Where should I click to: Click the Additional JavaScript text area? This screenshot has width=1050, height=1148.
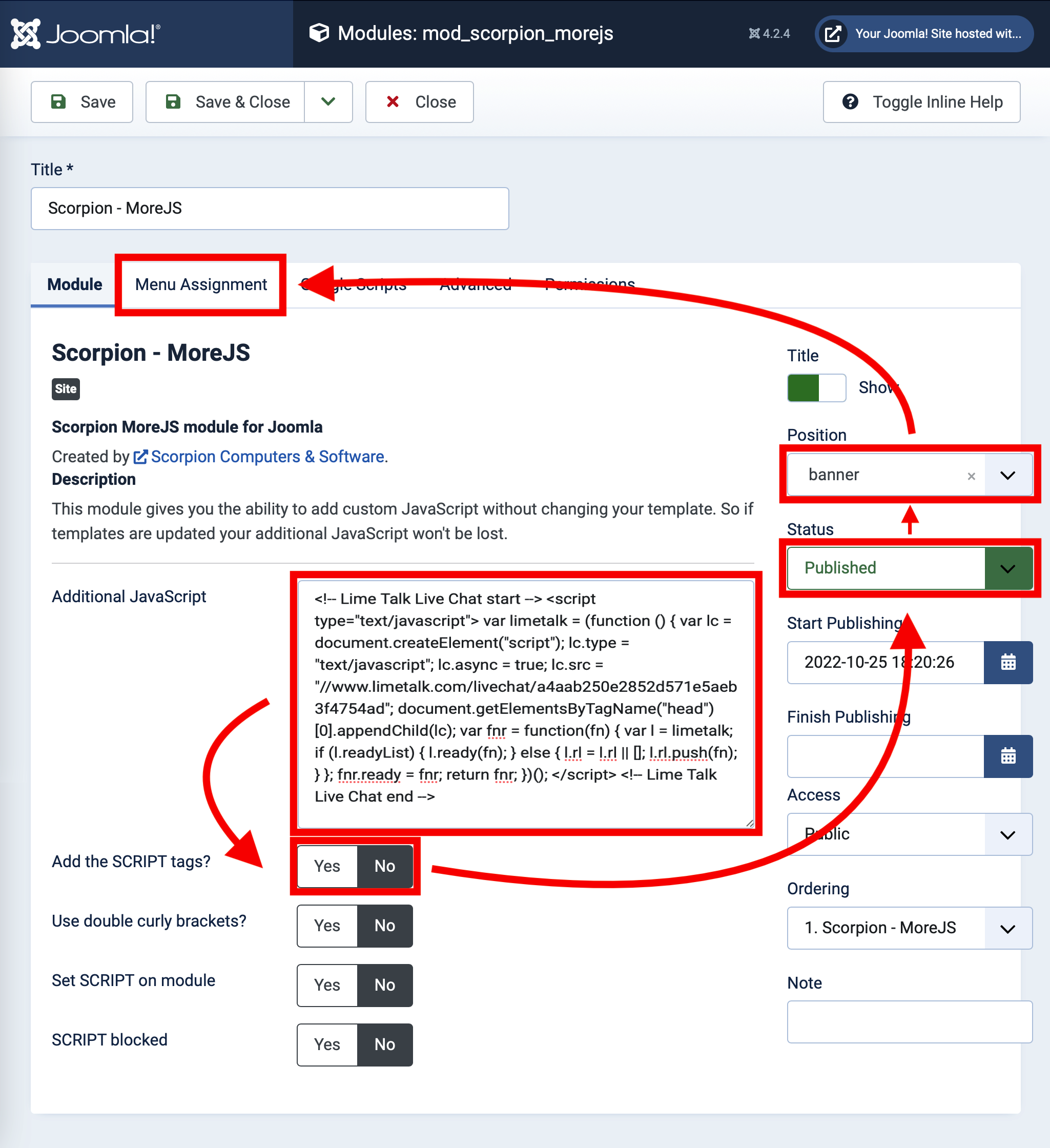[x=526, y=704]
